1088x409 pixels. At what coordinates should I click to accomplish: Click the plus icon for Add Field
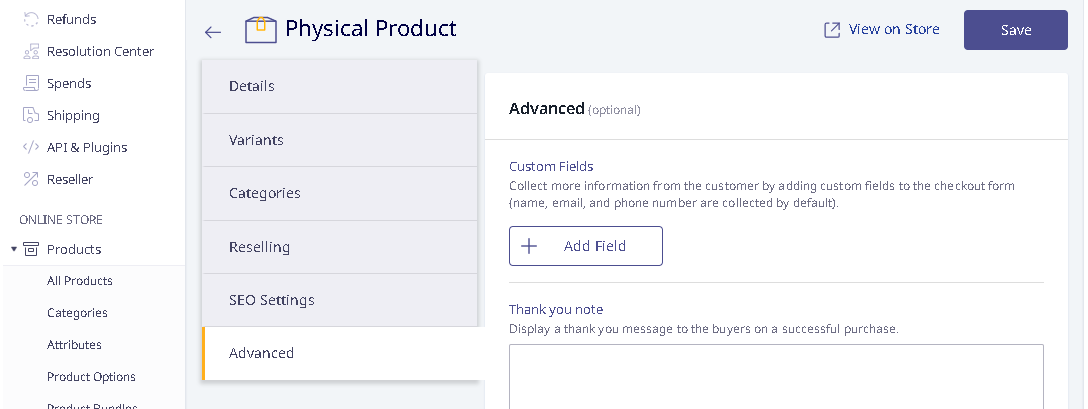529,246
